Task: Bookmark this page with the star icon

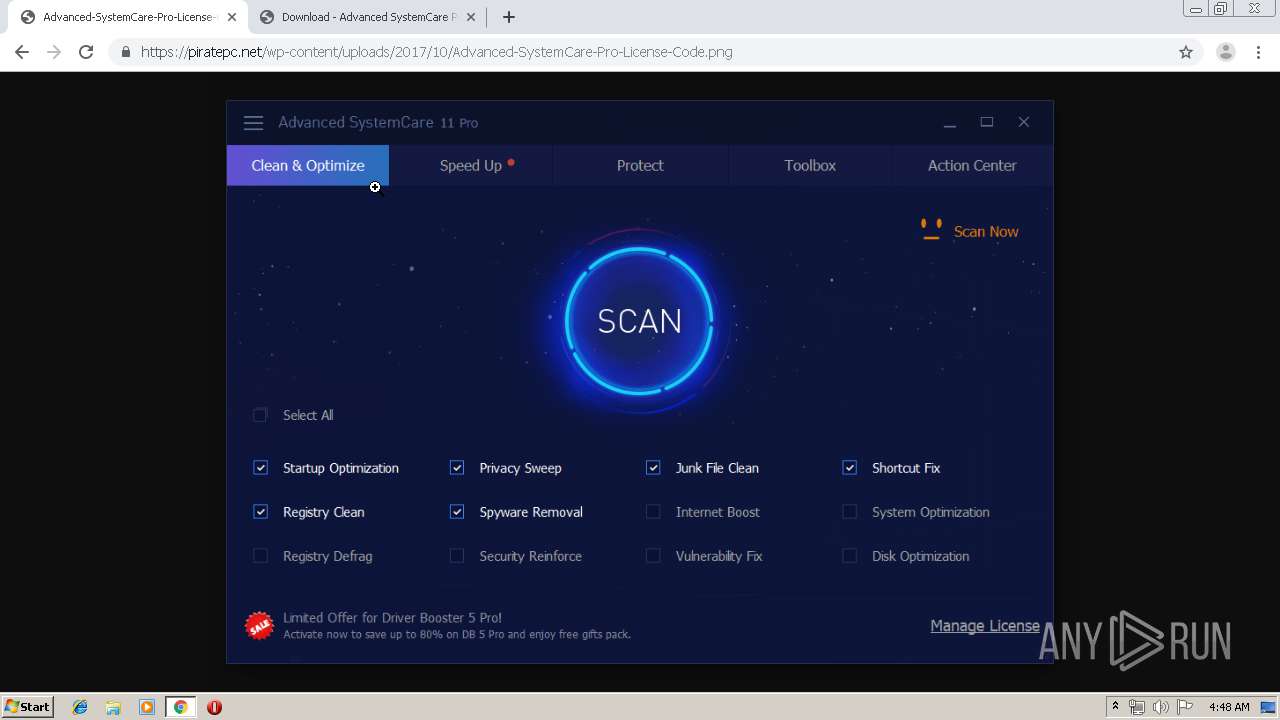Action: pyautogui.click(x=1186, y=52)
